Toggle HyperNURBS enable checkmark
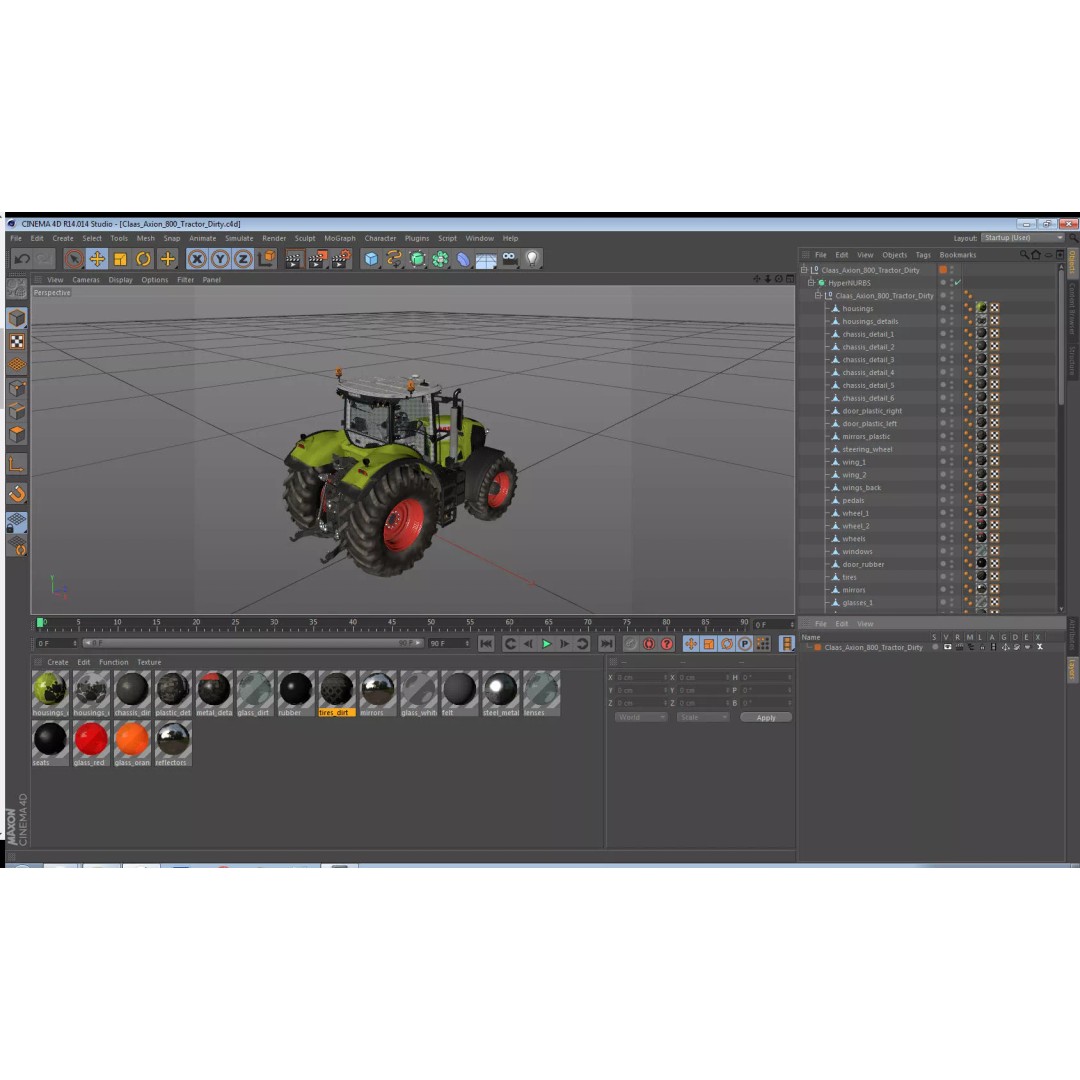The height and width of the screenshot is (1080, 1080). (x=957, y=283)
